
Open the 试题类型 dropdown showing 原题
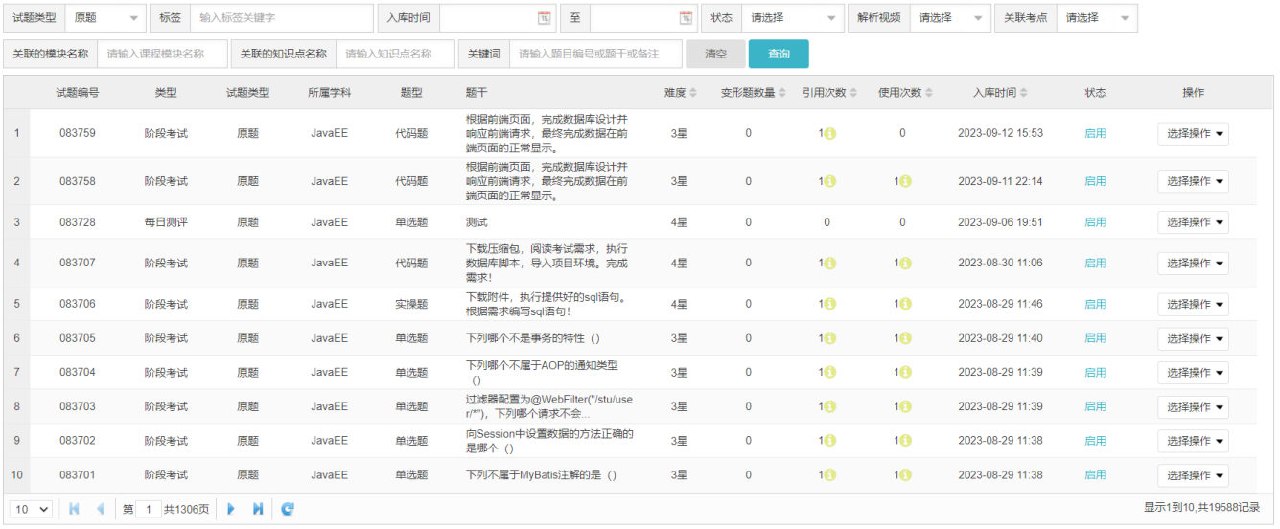pos(107,18)
